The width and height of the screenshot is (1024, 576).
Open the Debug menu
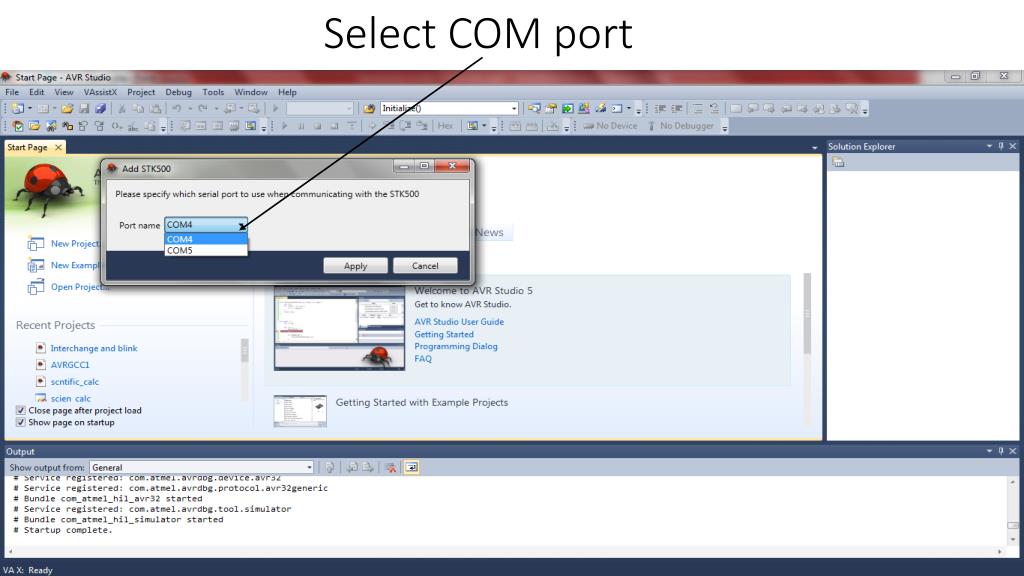pyautogui.click(x=178, y=92)
